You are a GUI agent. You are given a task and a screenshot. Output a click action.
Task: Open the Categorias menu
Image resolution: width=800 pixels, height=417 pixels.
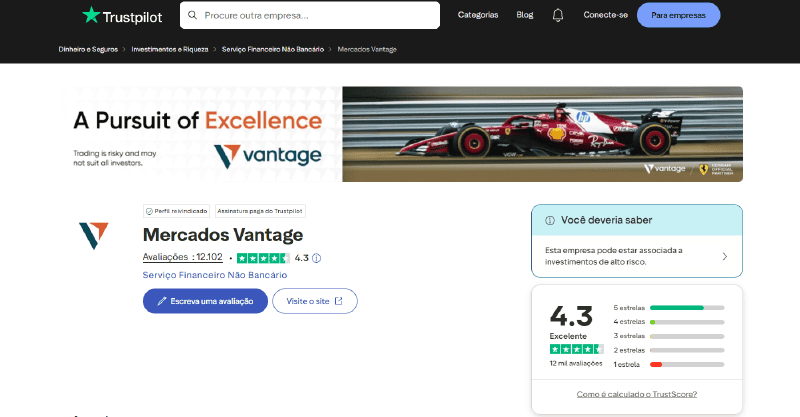[478, 15]
